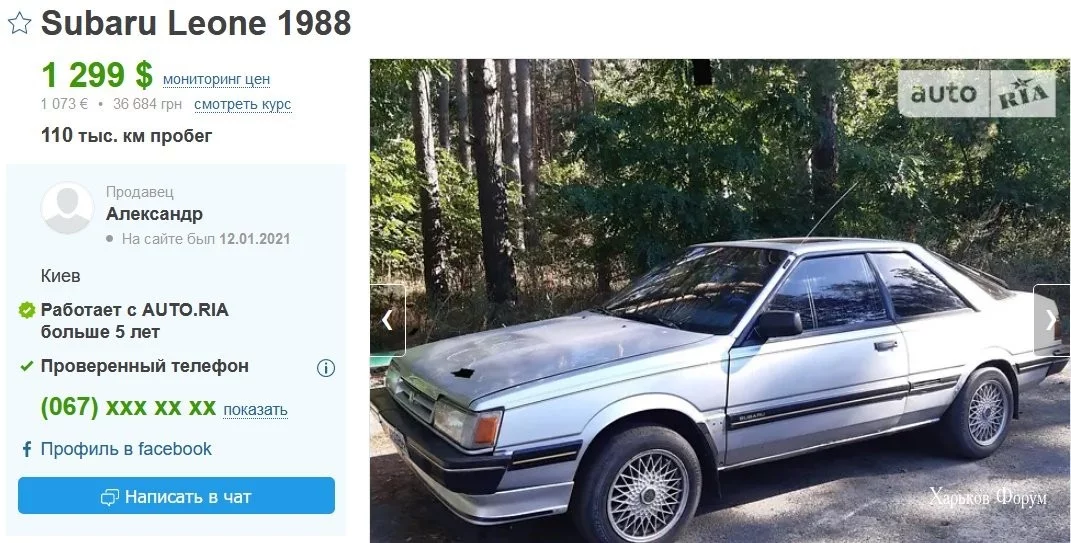
Task: Click the Харьков Форум watermark text
Action: (988, 498)
